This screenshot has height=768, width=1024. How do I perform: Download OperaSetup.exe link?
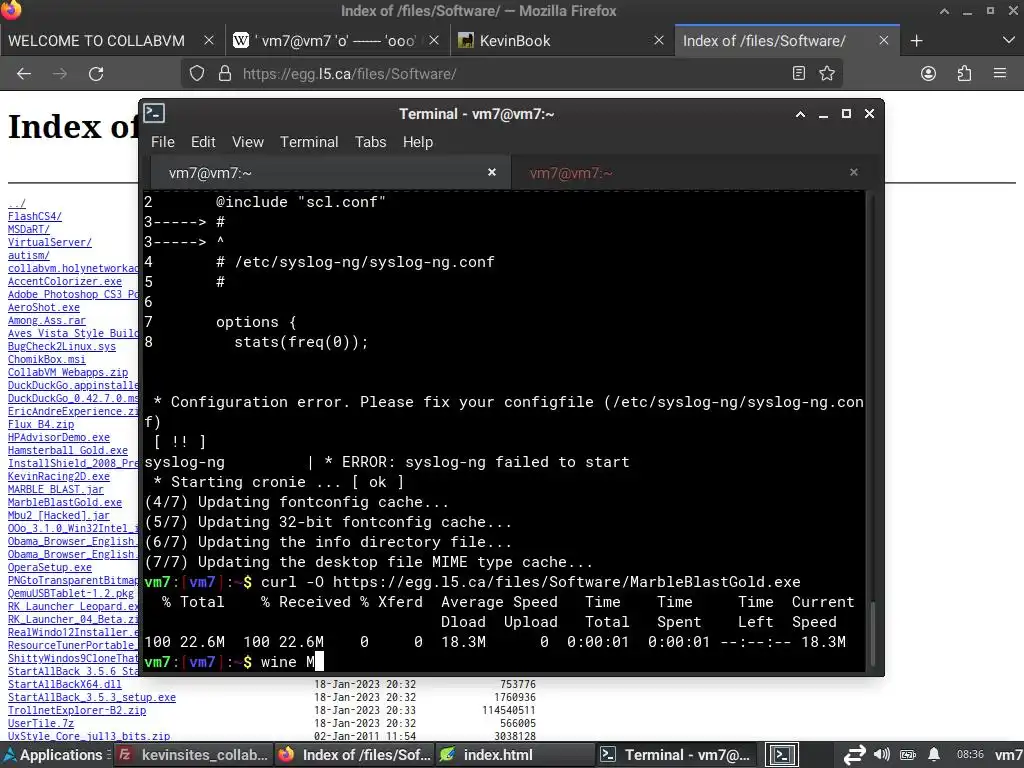tap(50, 568)
